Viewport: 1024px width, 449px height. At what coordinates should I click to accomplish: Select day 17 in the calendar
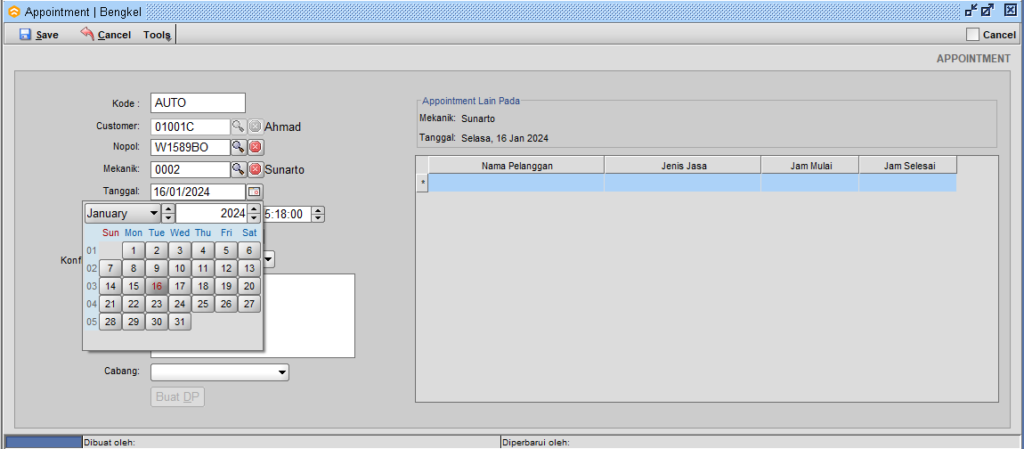click(x=179, y=286)
